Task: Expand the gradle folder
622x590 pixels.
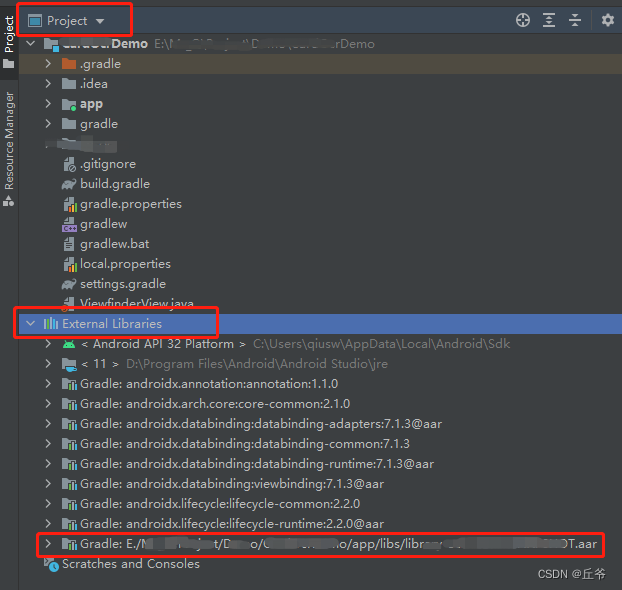Action: 48,123
